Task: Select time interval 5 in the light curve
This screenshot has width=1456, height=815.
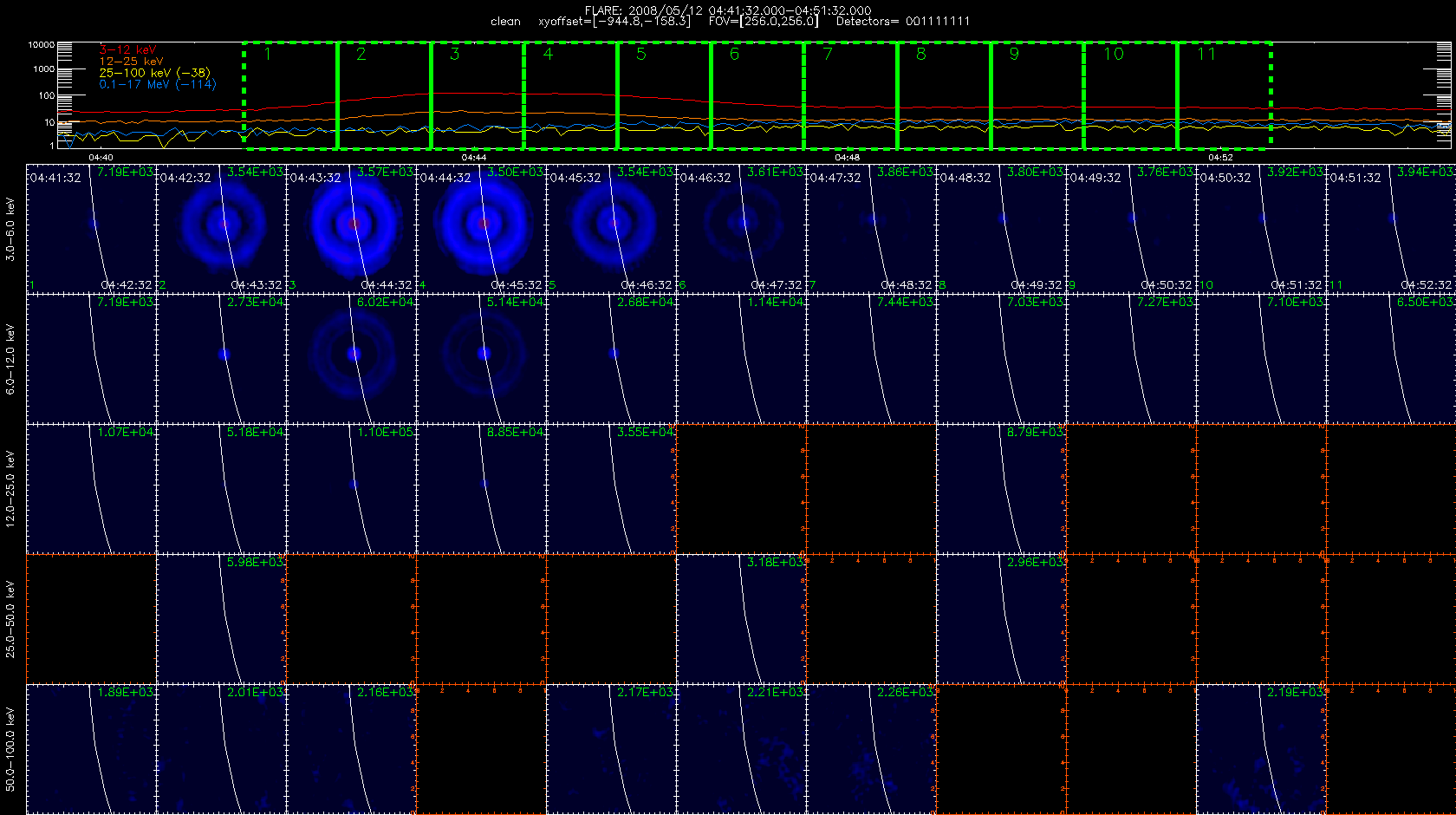Action: pos(665,95)
